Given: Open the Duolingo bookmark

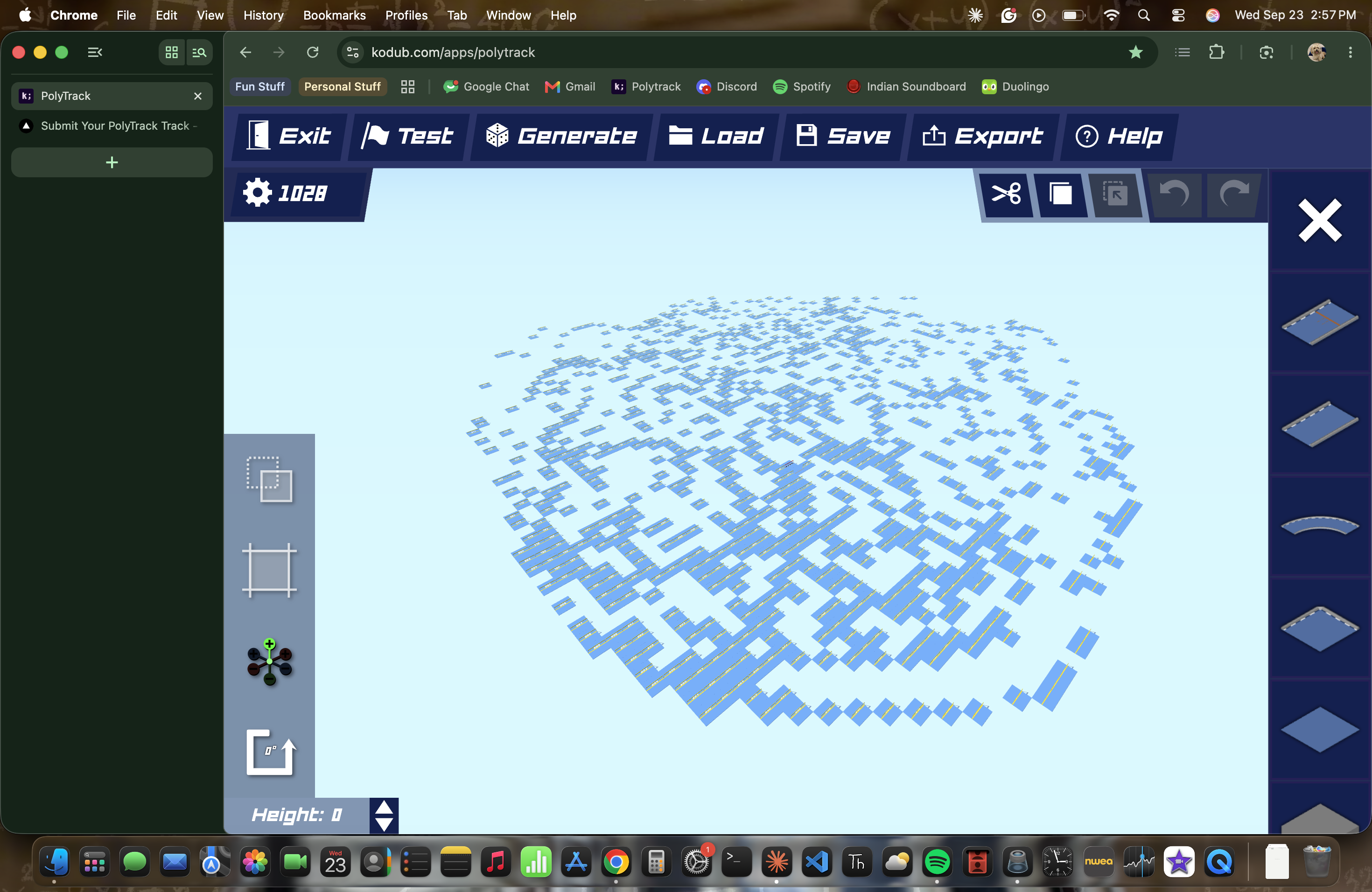Looking at the screenshot, I should coord(1015,86).
